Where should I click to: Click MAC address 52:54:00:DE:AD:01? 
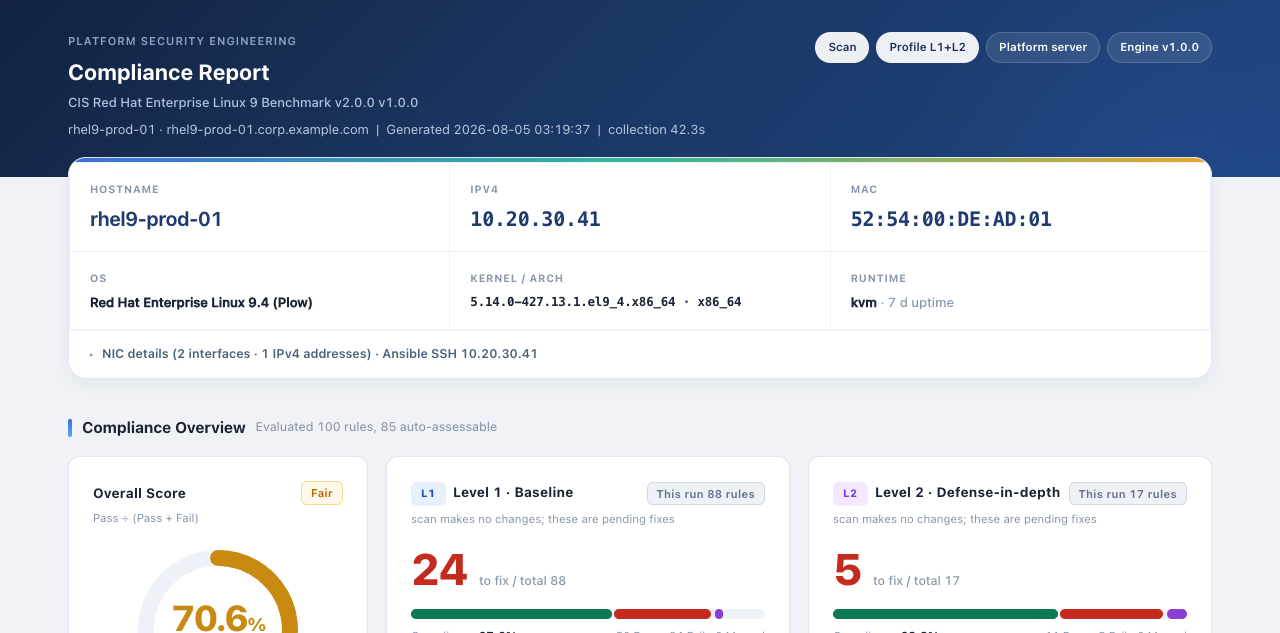951,219
